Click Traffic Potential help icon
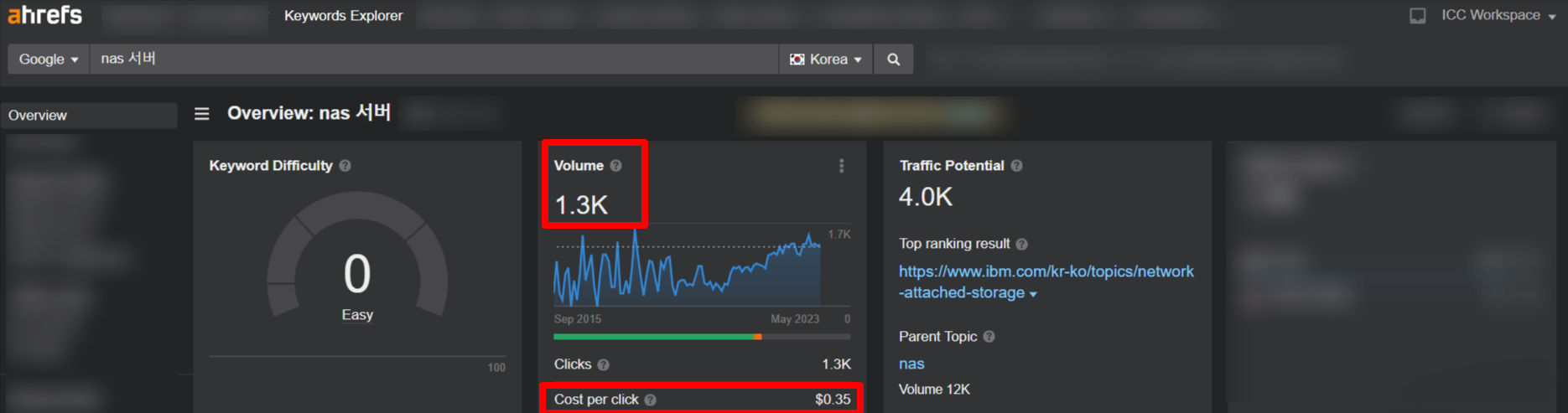The image size is (1568, 413). [x=1016, y=166]
